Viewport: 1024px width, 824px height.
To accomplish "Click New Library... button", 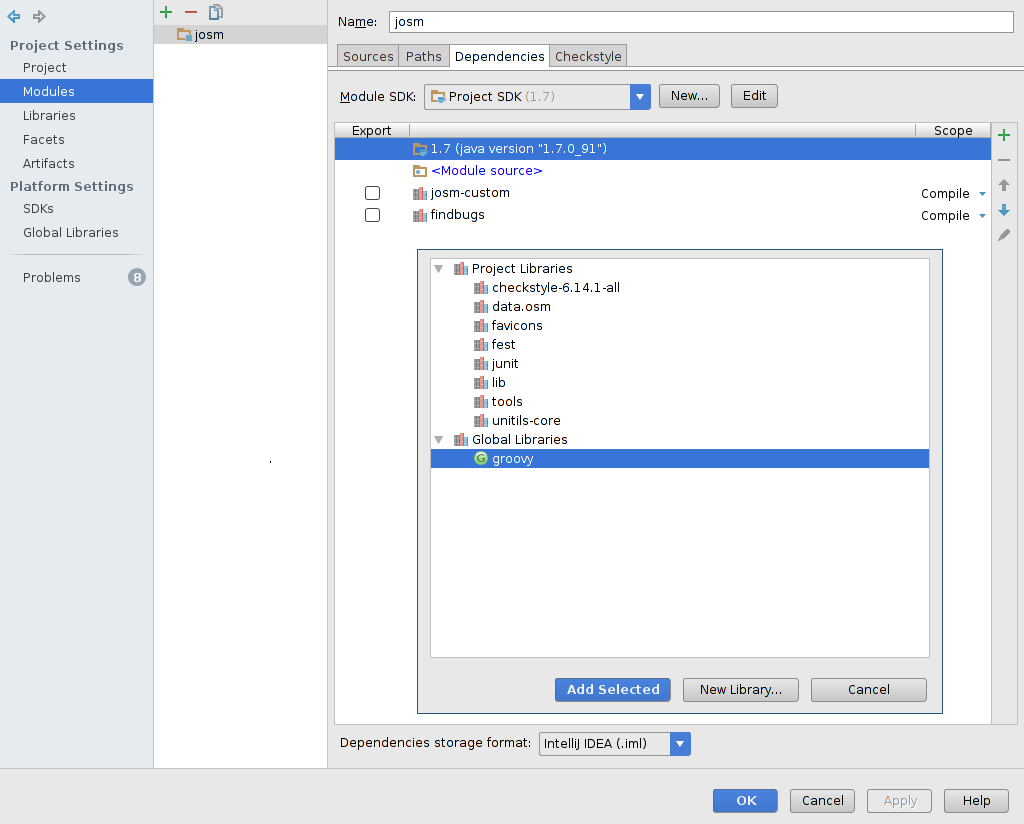I will tap(741, 689).
